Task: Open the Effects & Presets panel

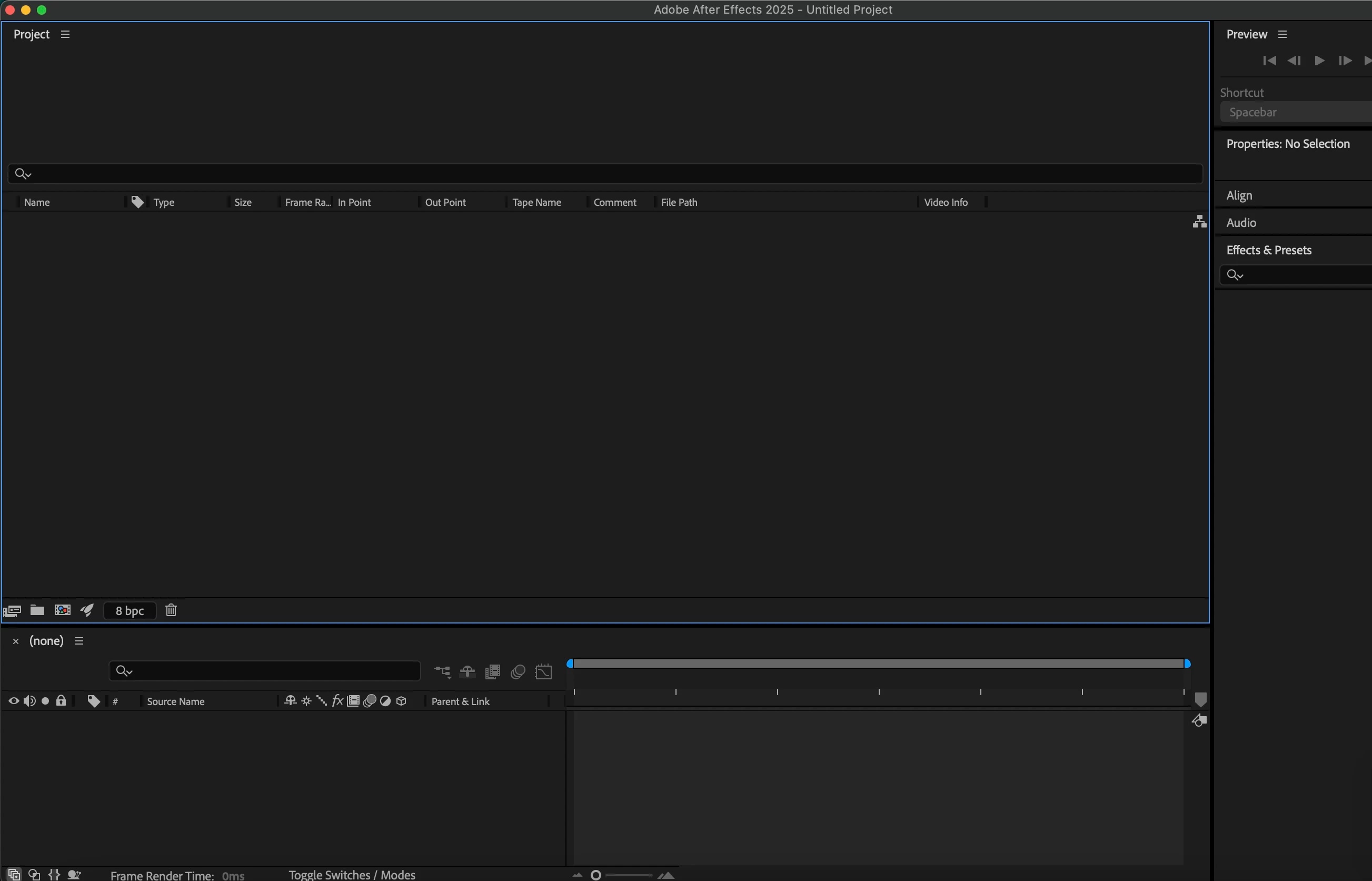Action: click(1268, 250)
